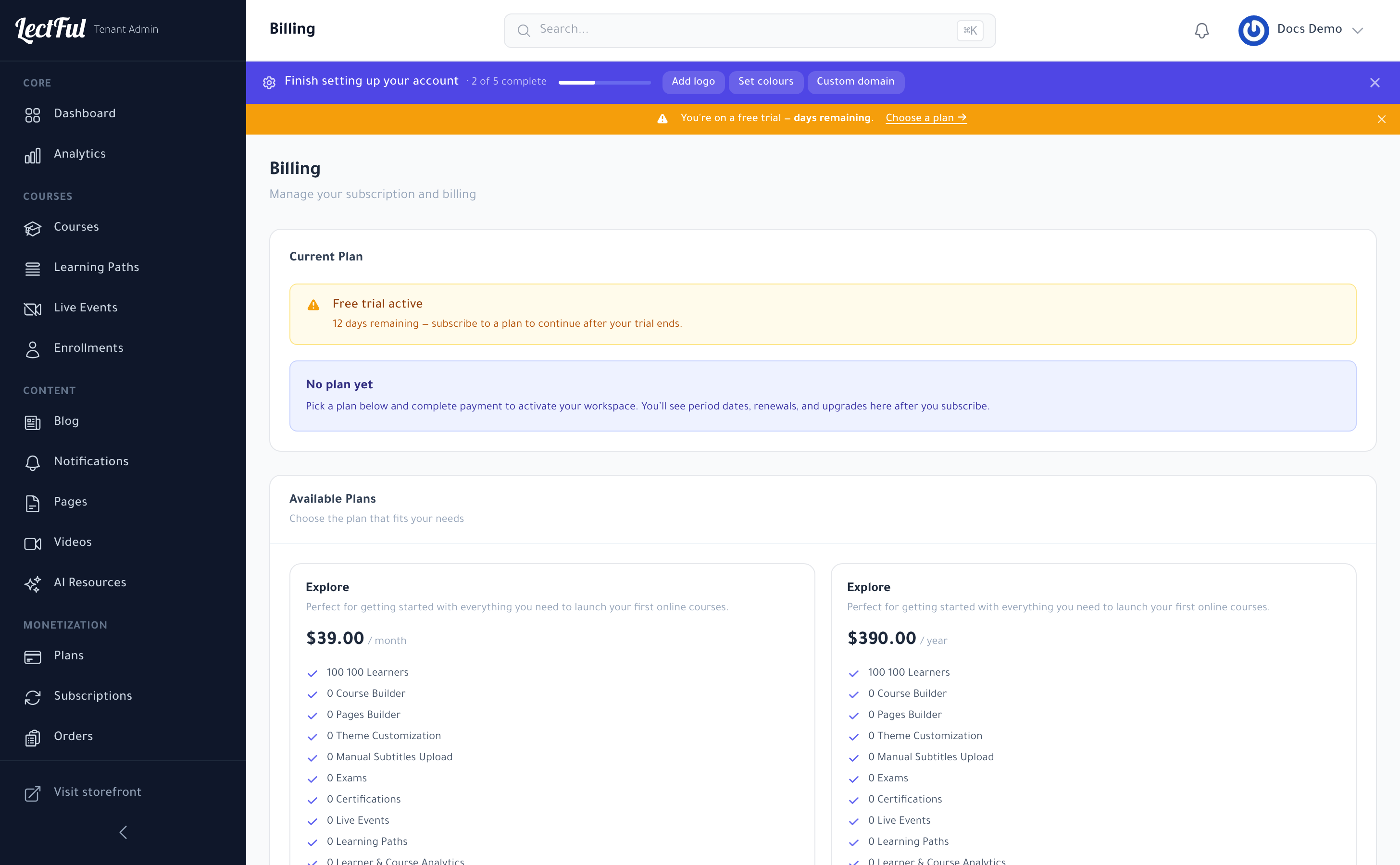Click the Custom domain button

[x=855, y=81]
